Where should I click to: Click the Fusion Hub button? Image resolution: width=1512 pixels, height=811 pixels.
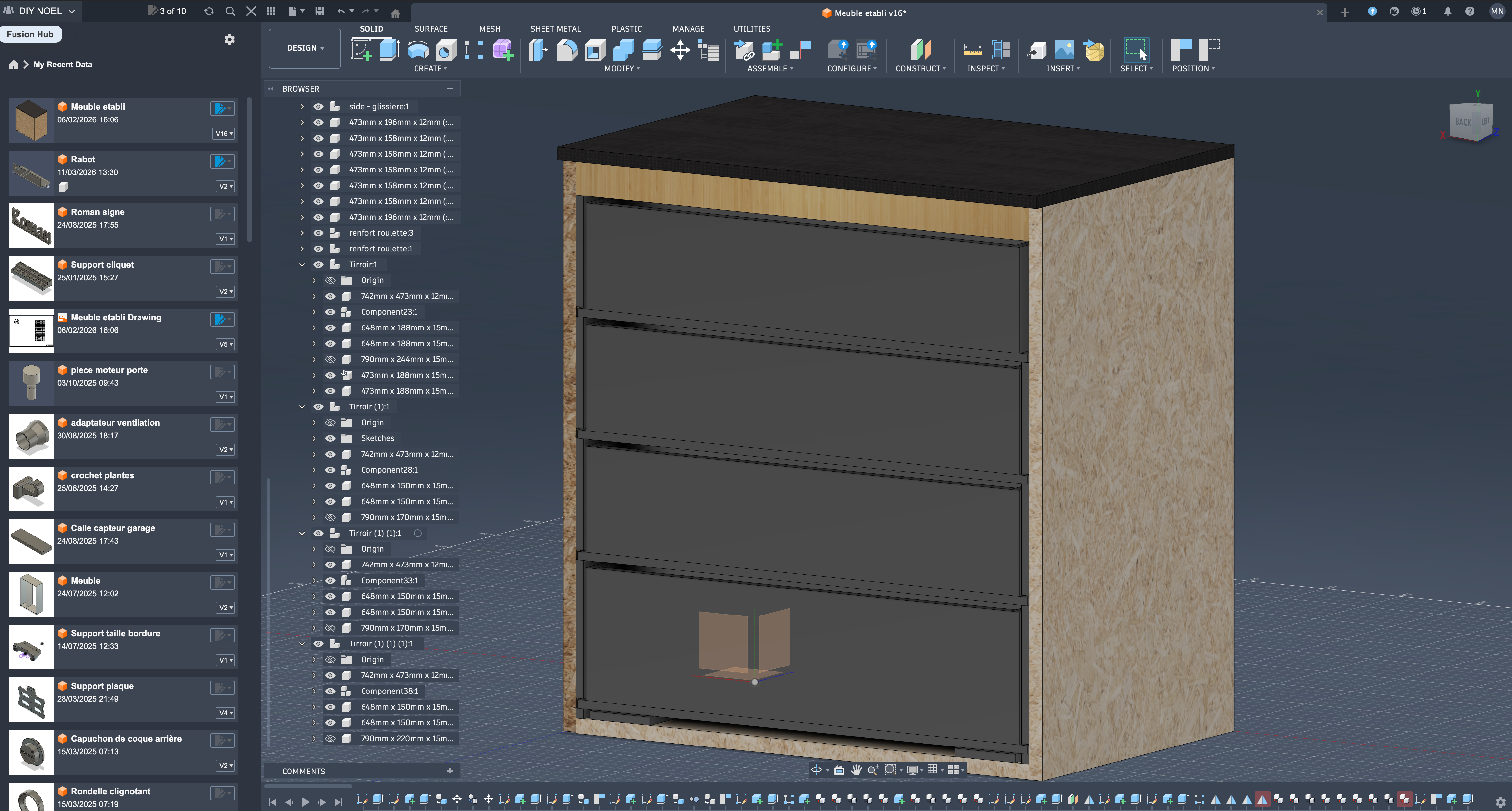click(x=31, y=34)
